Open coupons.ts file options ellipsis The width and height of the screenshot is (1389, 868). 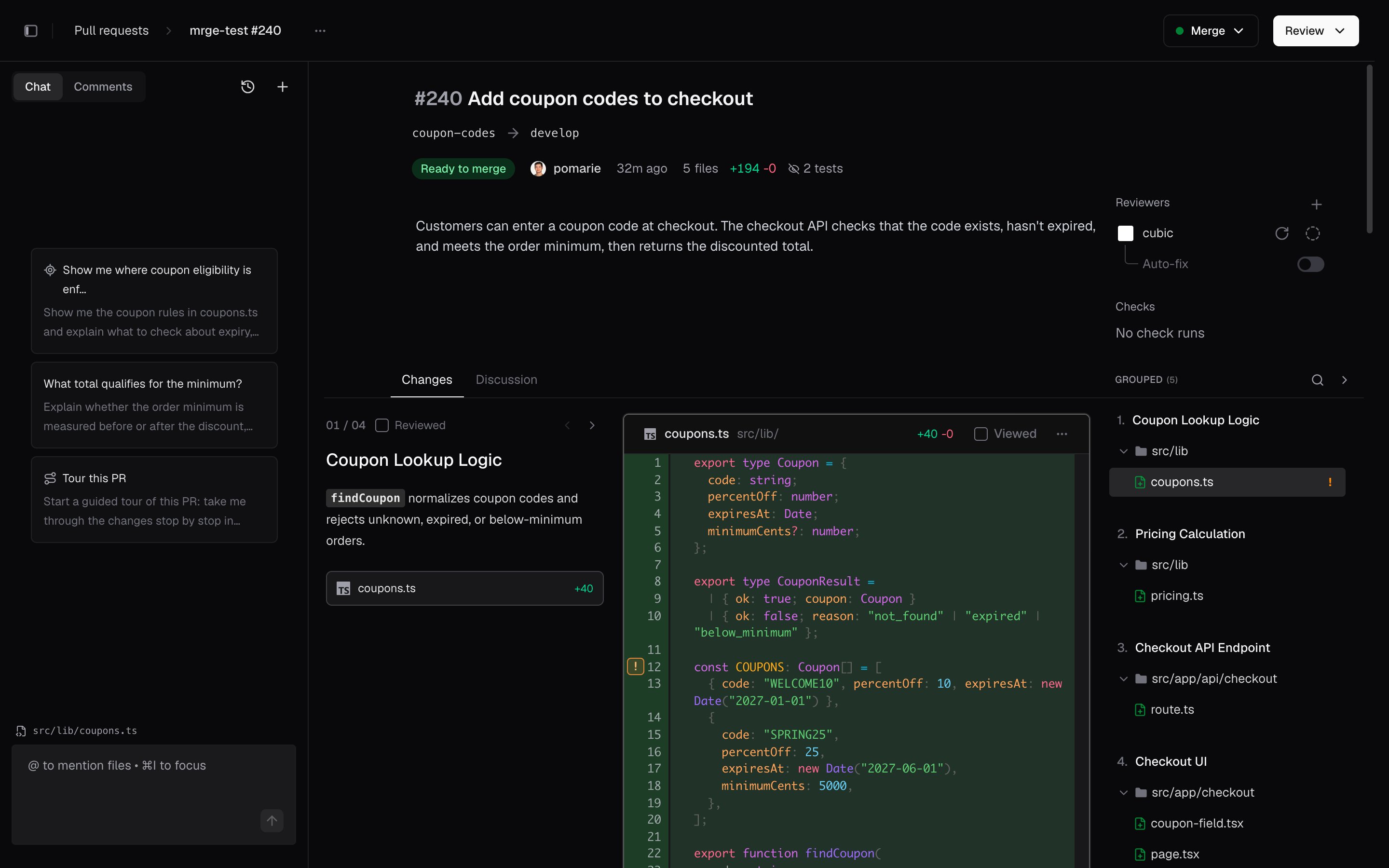pos(1062,434)
